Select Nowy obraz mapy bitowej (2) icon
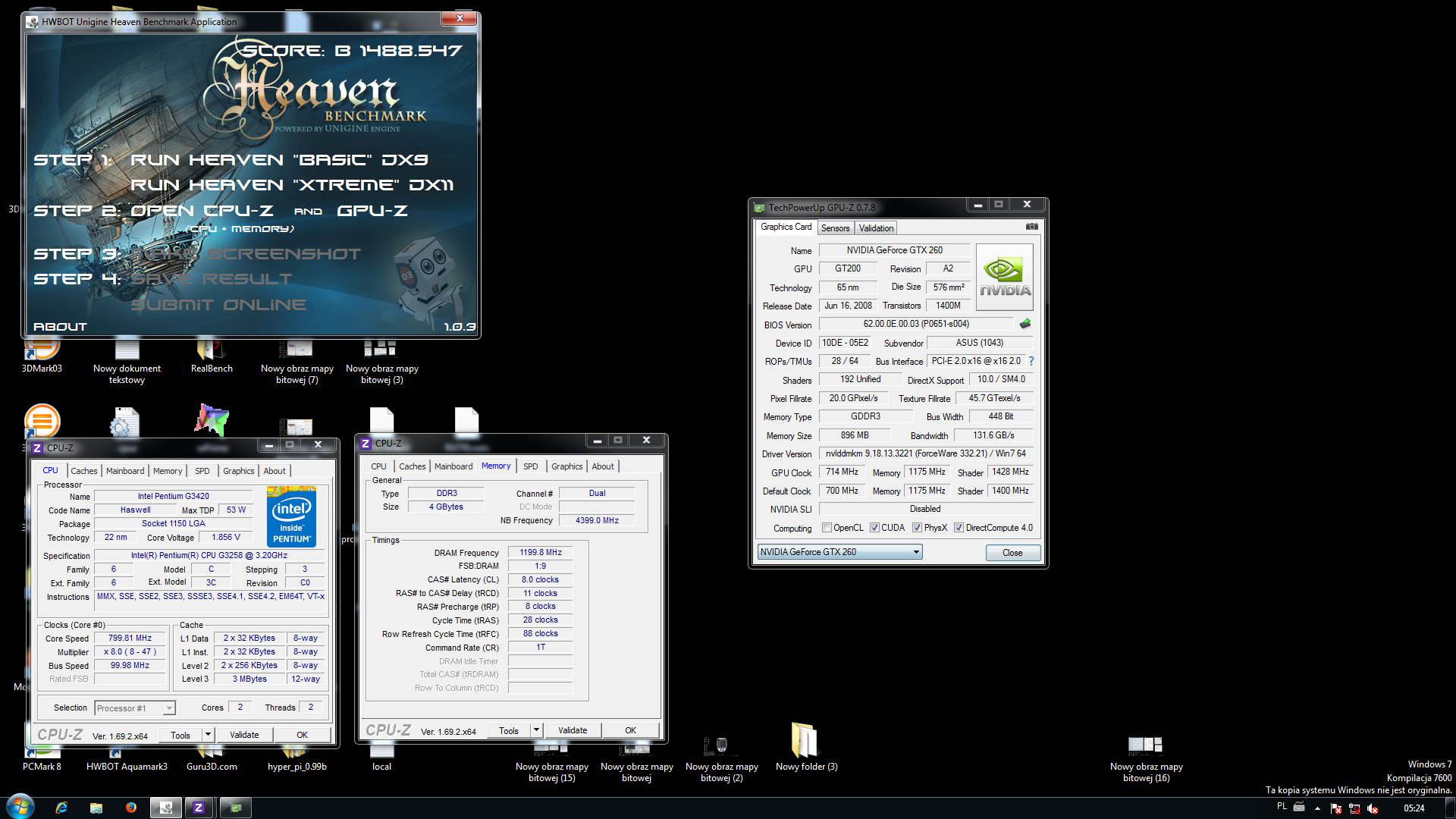1456x819 pixels. (x=722, y=761)
